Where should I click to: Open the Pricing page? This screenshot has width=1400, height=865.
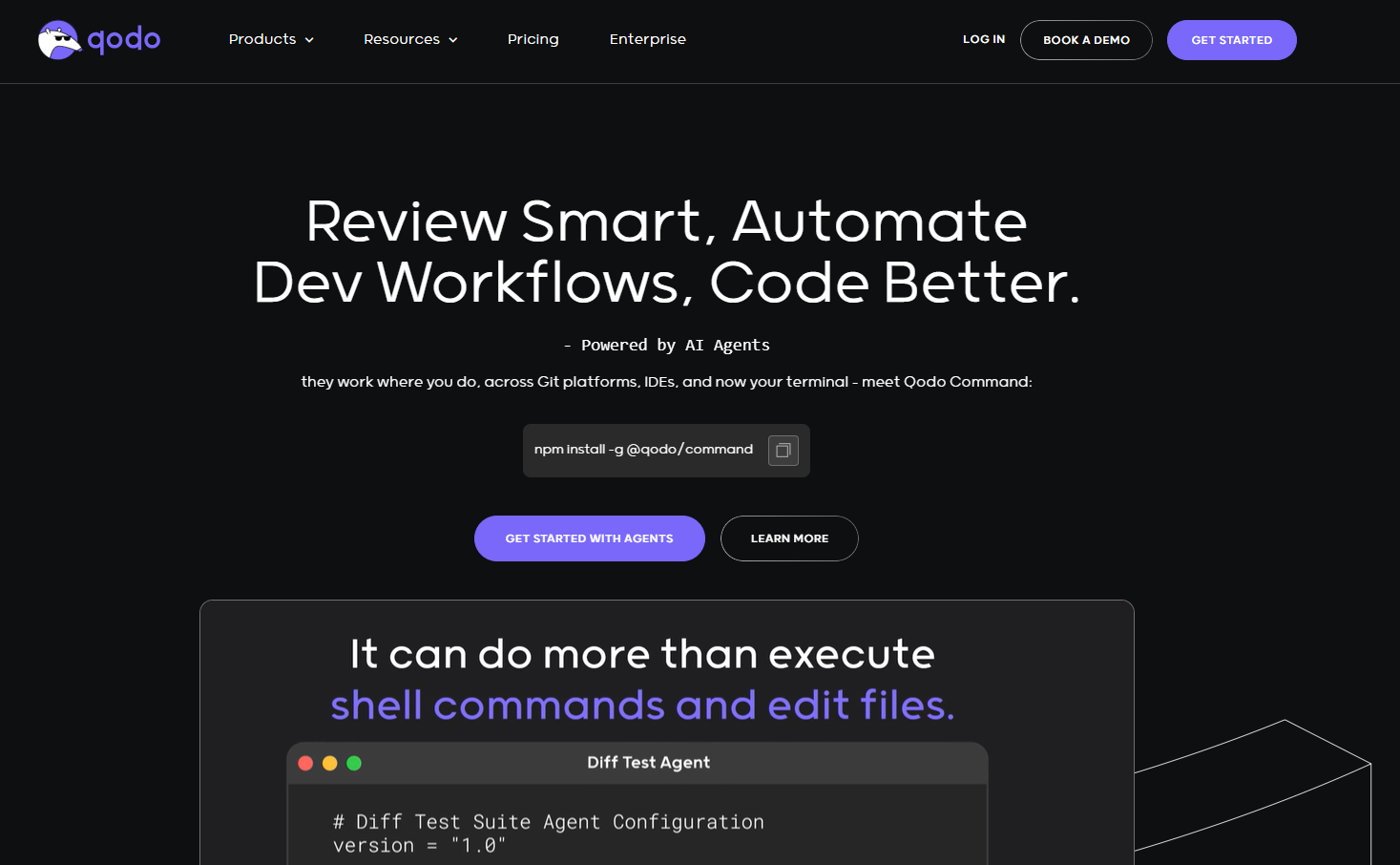[x=533, y=39]
